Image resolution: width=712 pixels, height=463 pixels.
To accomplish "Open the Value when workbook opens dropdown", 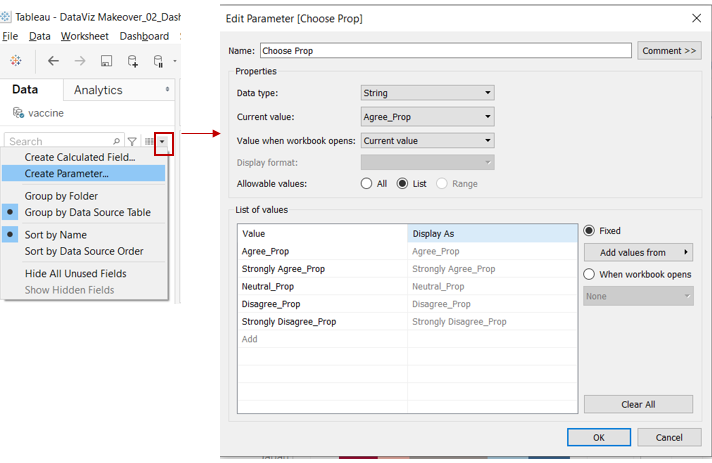I will tap(427, 141).
